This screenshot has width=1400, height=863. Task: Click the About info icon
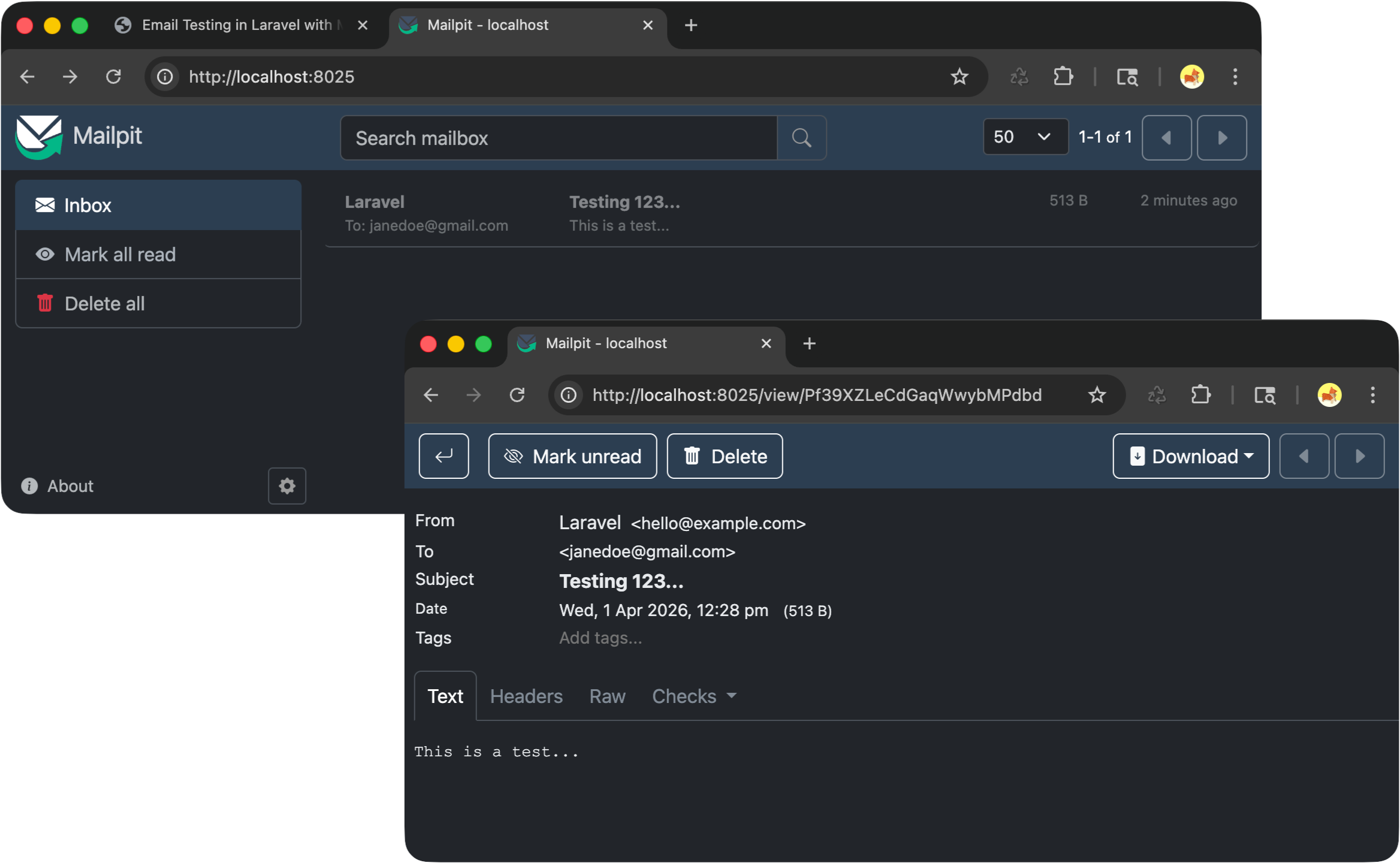tap(28, 486)
